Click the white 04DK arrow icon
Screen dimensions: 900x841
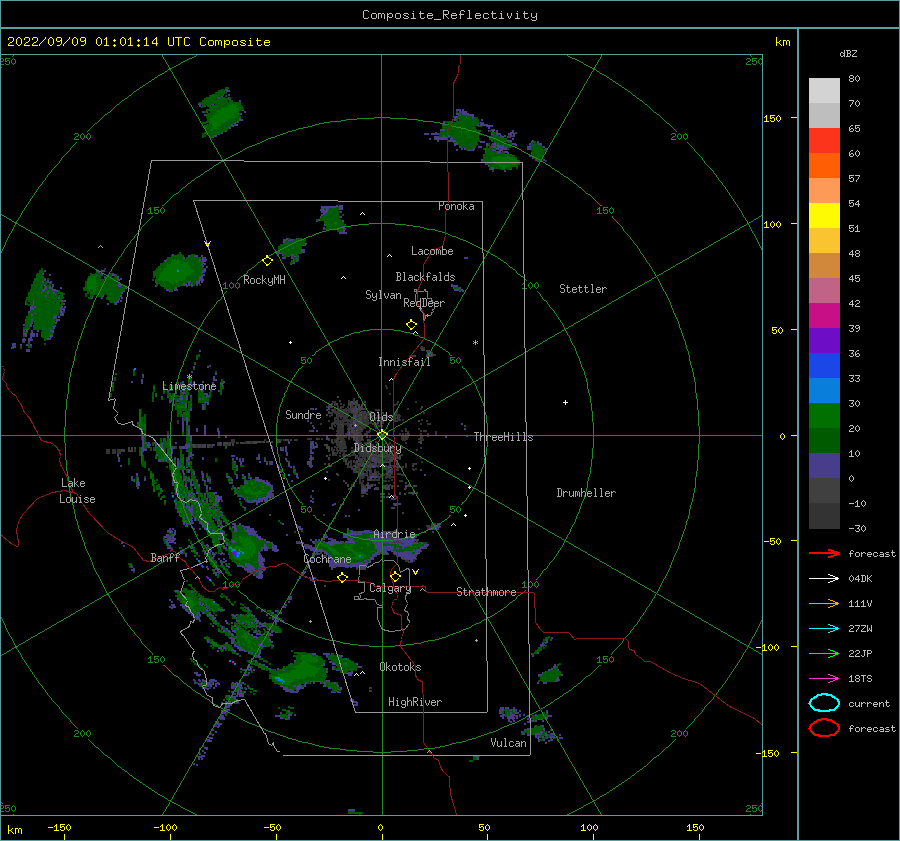tap(824, 578)
